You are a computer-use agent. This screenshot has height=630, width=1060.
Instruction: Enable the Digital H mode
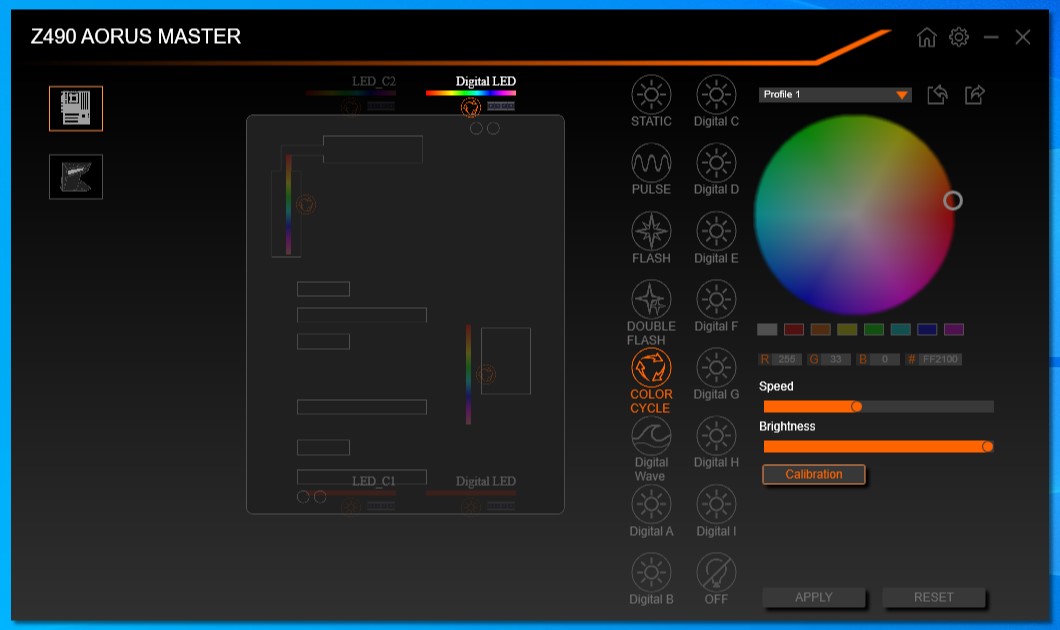716,443
